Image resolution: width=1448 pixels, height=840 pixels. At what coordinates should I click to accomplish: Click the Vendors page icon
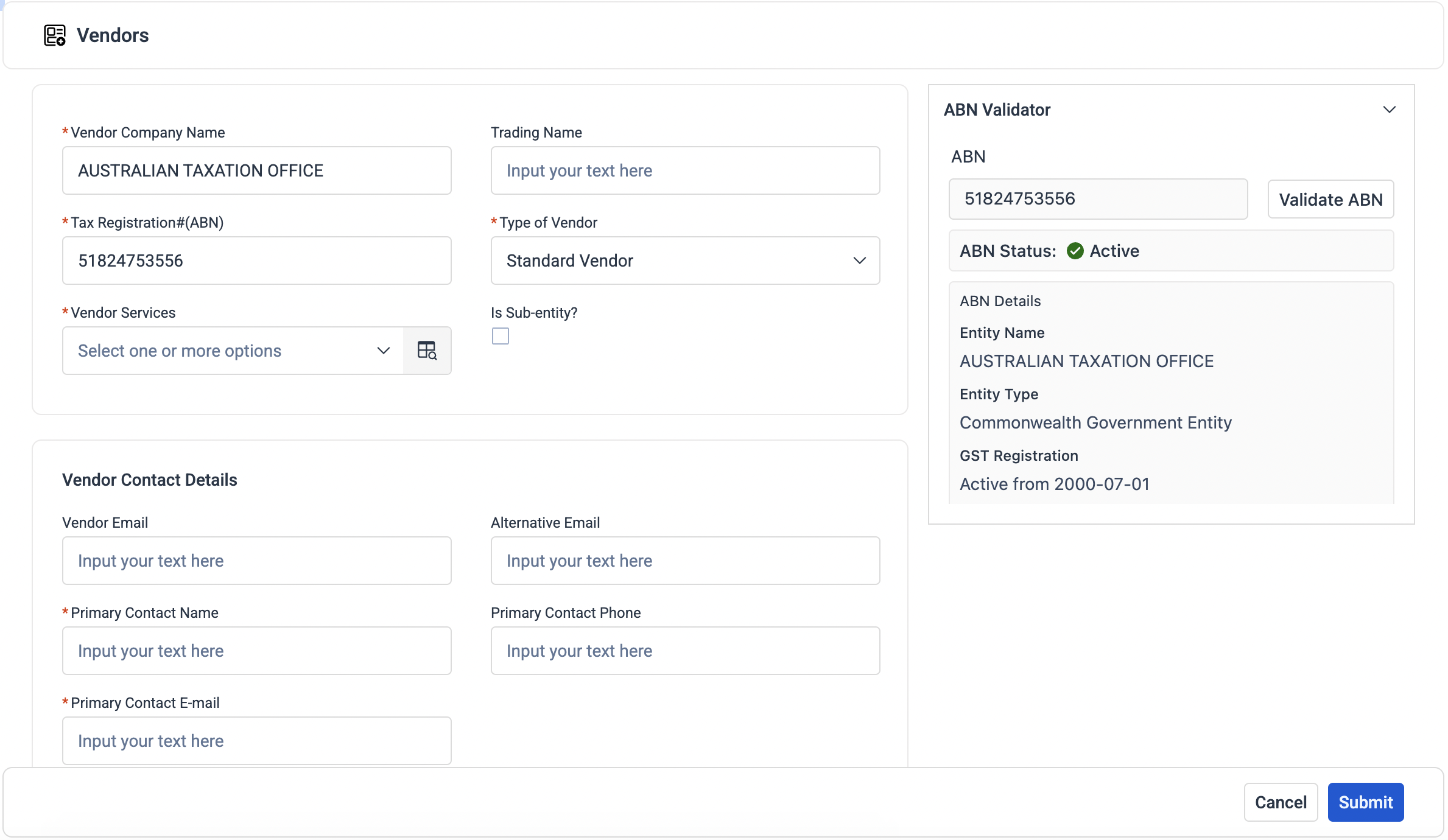coord(54,35)
